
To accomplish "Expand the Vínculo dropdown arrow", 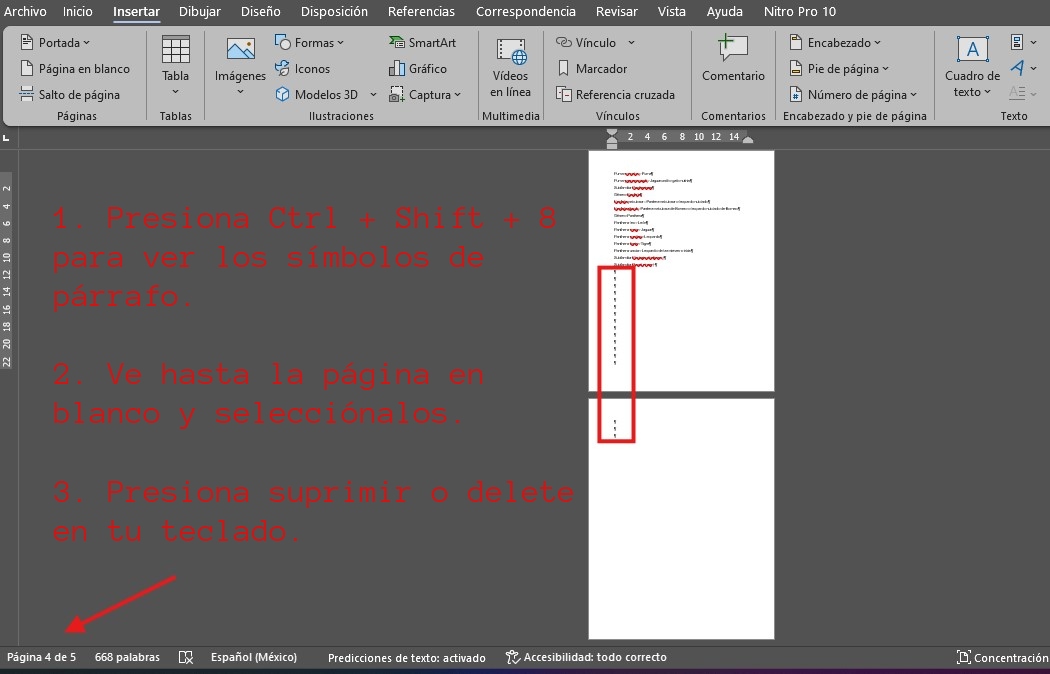I will click(x=631, y=43).
